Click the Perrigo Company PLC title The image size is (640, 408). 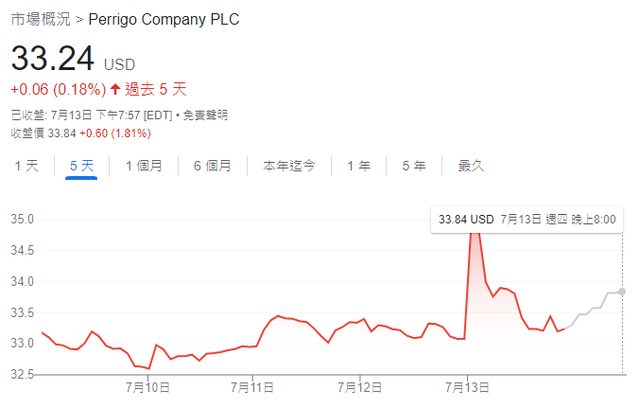(x=164, y=19)
